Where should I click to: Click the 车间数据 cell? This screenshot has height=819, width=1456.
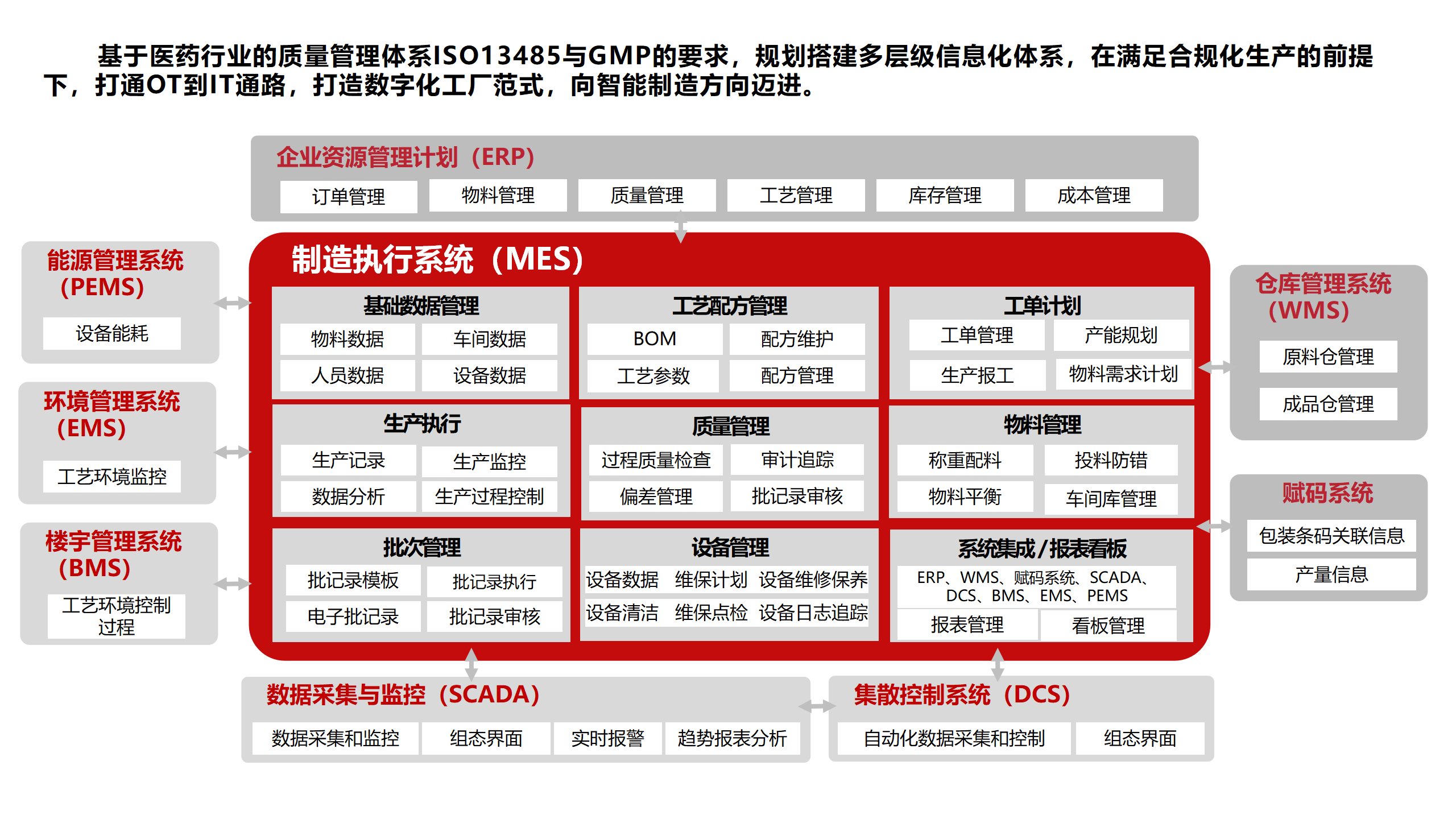coord(490,339)
